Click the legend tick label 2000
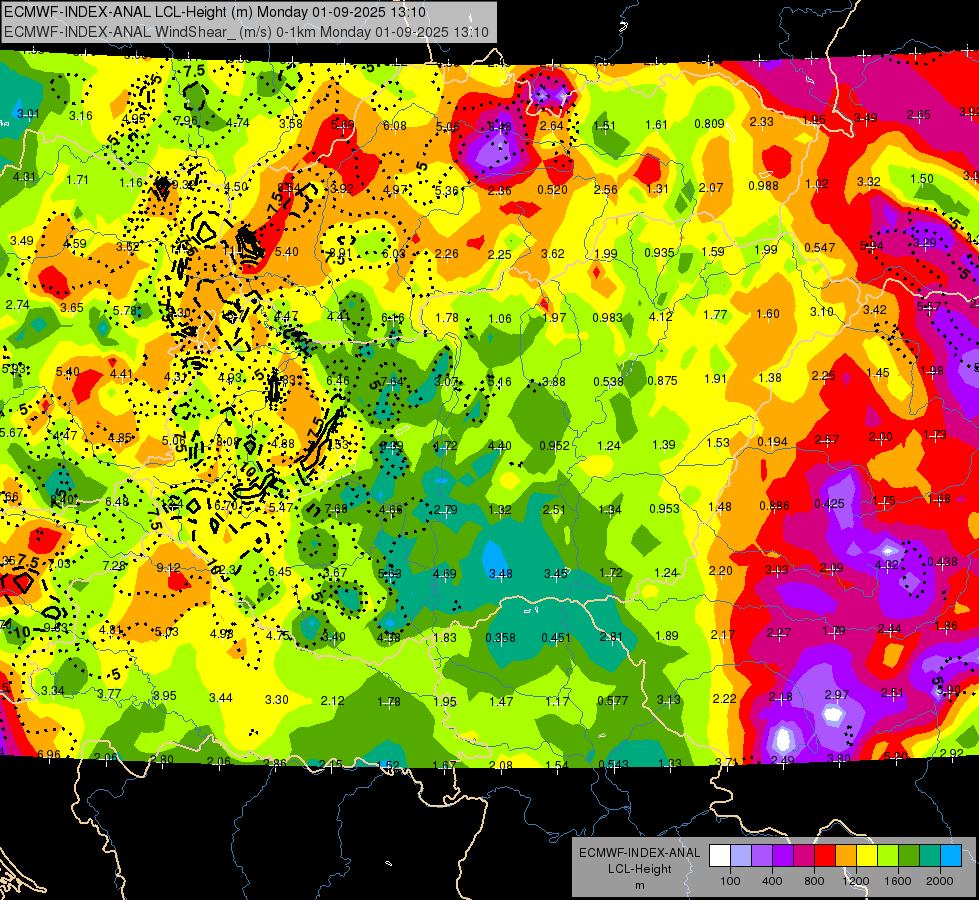 tap(940, 881)
